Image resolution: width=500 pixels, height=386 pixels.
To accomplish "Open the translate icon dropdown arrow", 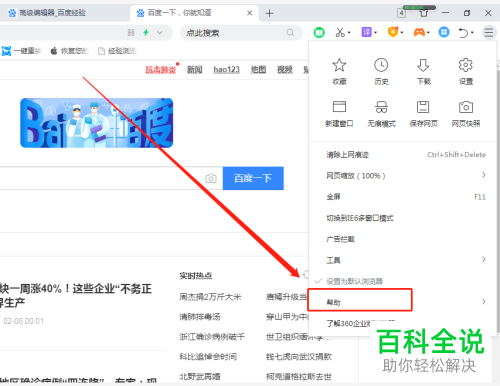I will click(375, 33).
